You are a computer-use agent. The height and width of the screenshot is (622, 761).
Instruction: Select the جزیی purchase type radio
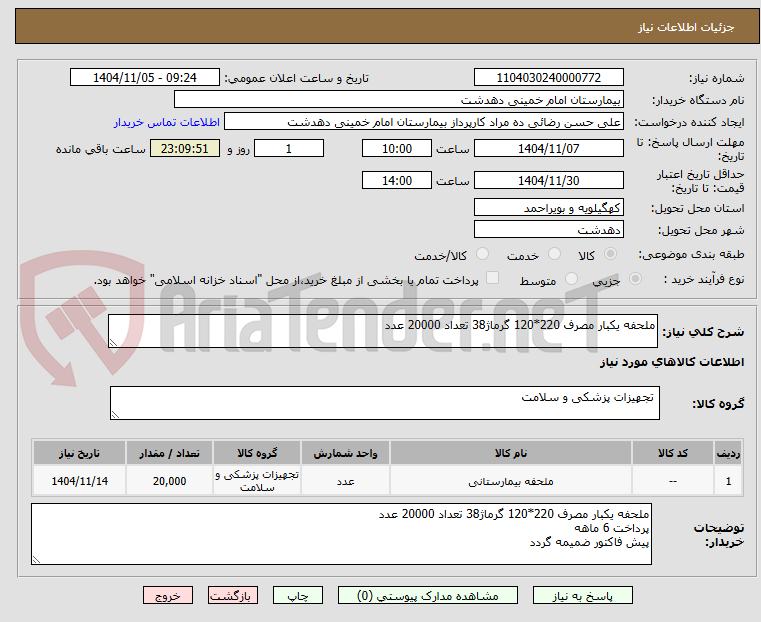pos(635,279)
